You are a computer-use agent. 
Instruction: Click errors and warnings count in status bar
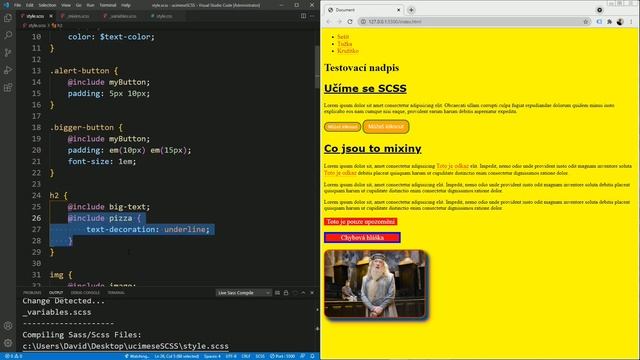[13, 356]
